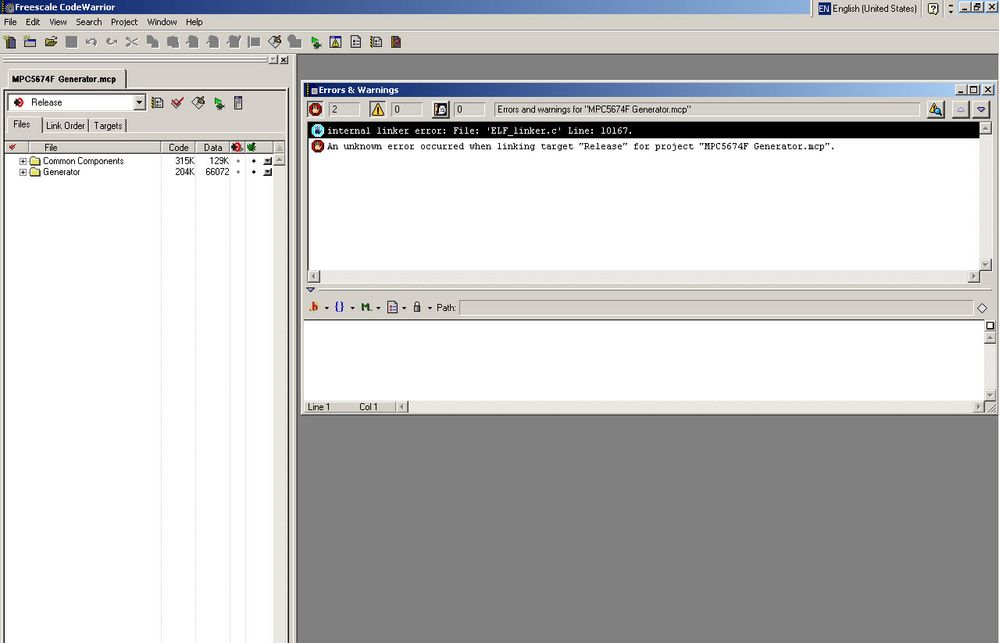Open the View menu
This screenshot has width=999, height=643.
pos(58,22)
